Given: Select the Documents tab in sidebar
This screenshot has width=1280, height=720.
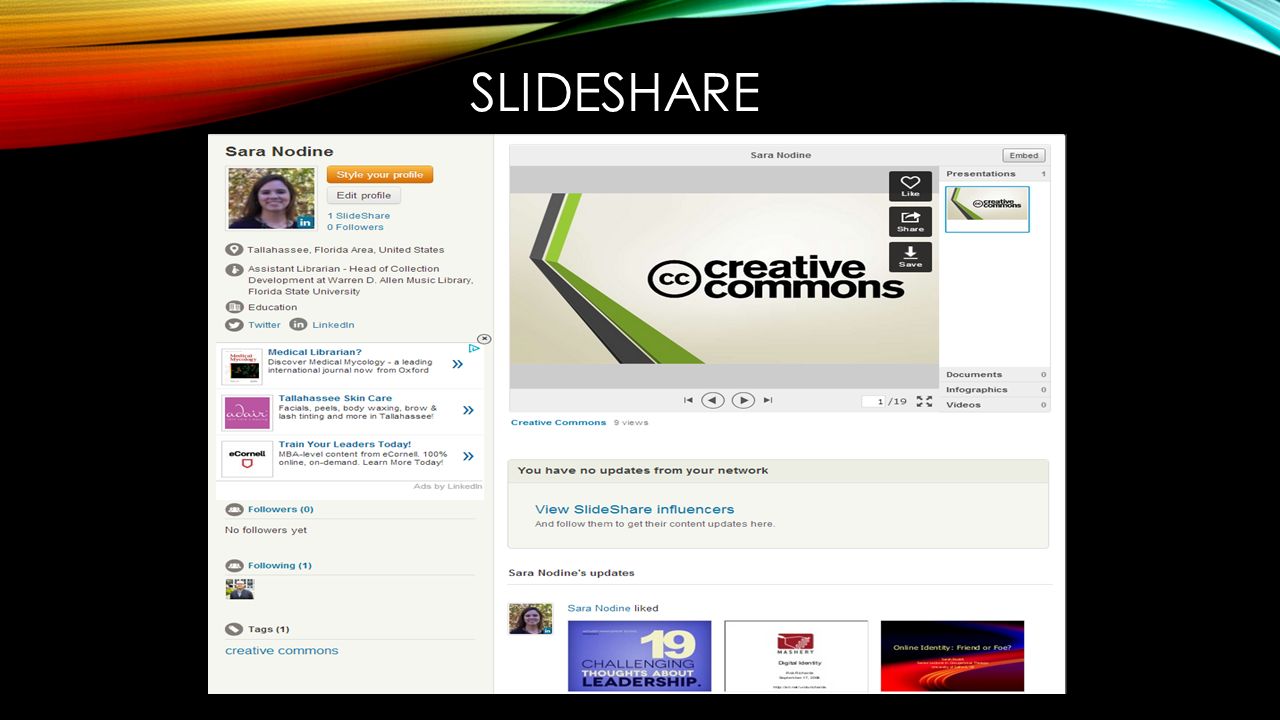Looking at the screenshot, I should [x=996, y=375].
